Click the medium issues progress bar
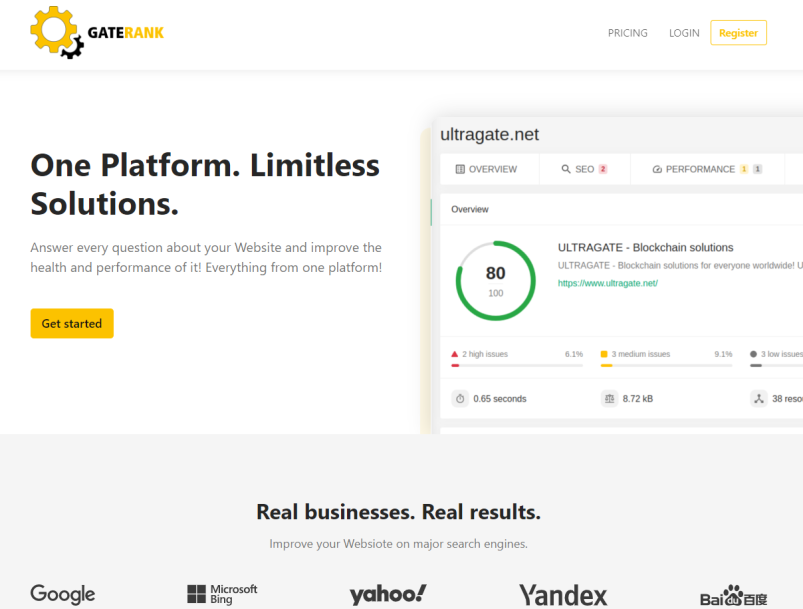803x609 pixels. pos(666,365)
